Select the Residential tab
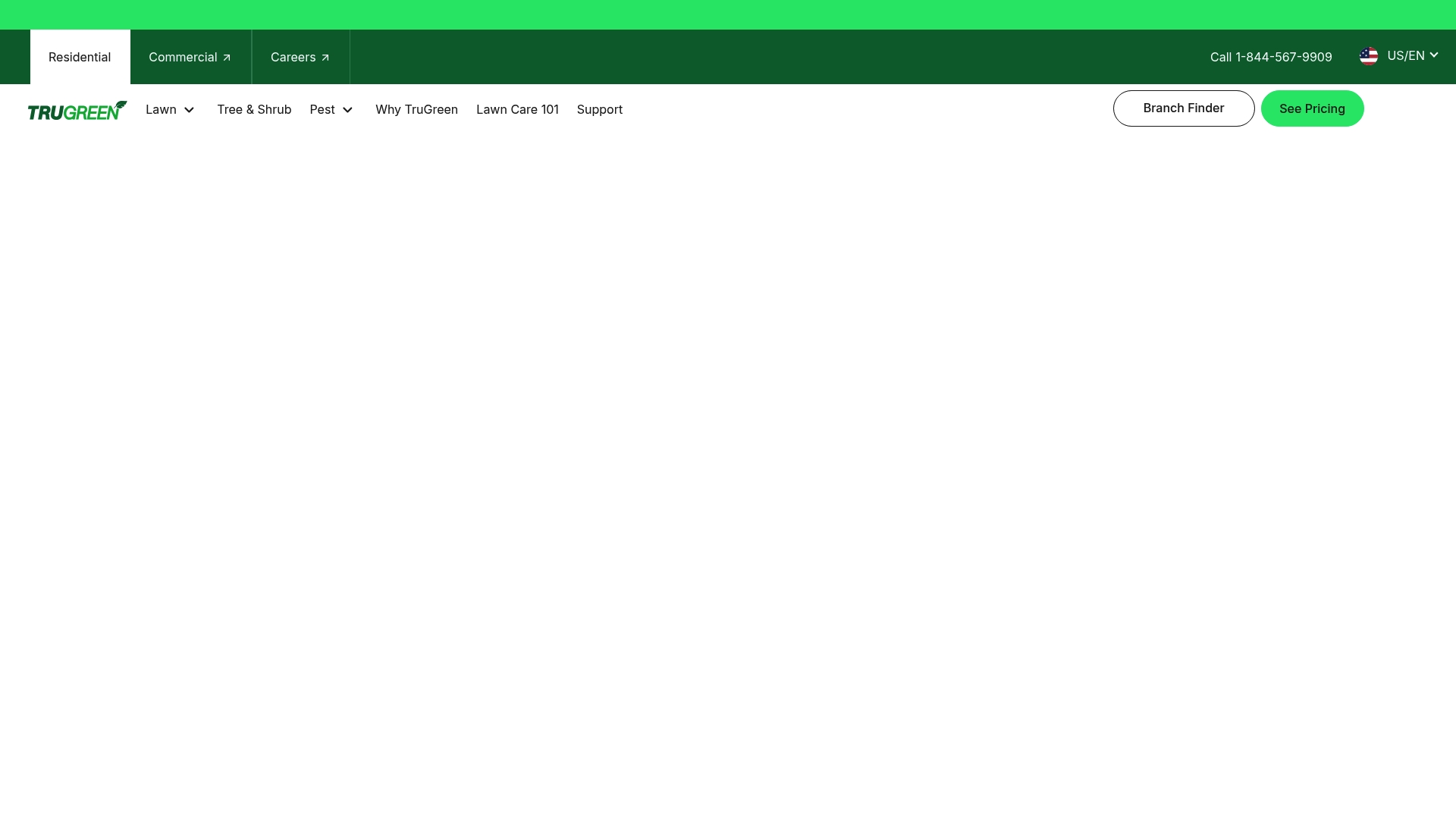Image resolution: width=1456 pixels, height=819 pixels. pyautogui.click(x=80, y=57)
